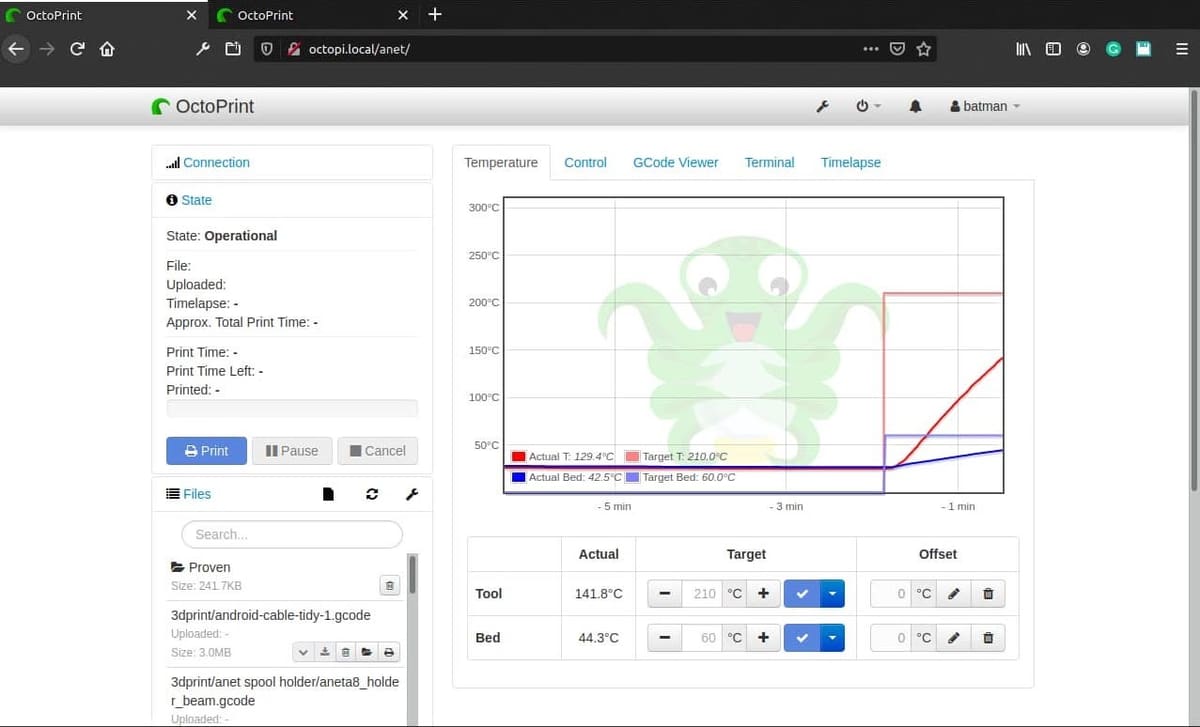Screen dimensions: 1200x727
Task: Open the system power menu
Action: tap(868, 106)
